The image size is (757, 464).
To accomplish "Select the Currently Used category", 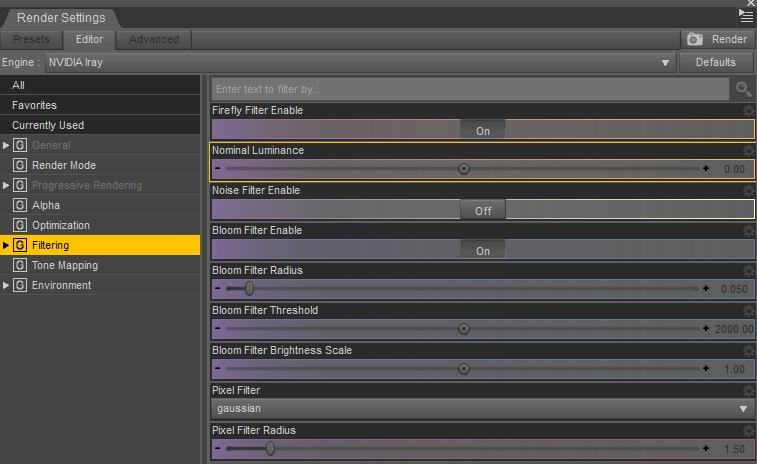I will (x=100, y=125).
